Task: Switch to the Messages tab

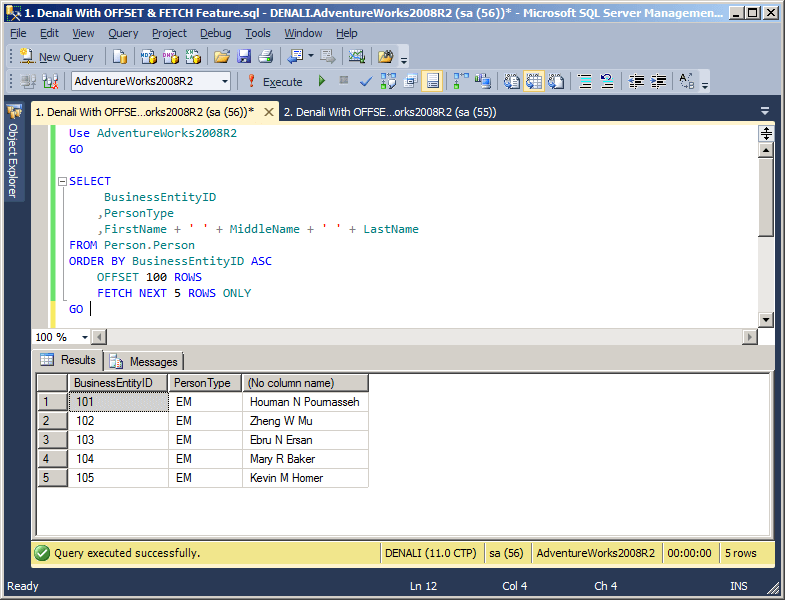Action: point(144,361)
